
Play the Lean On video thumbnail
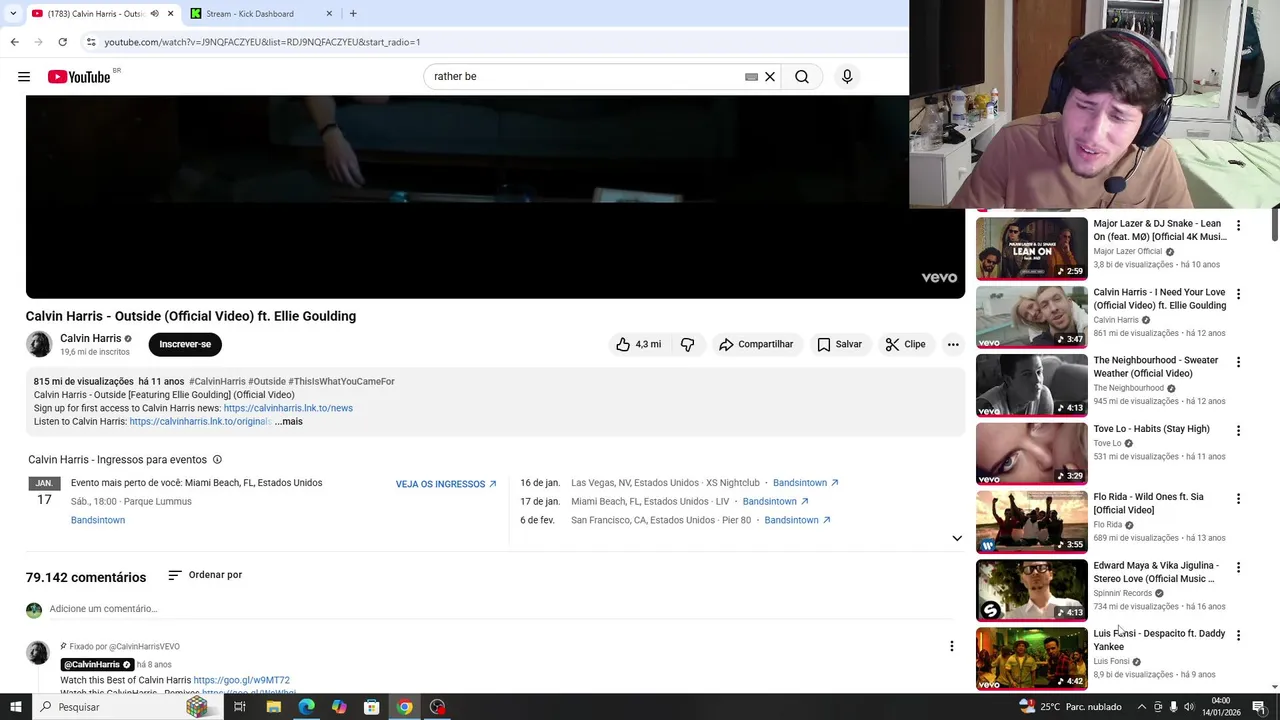point(1031,248)
